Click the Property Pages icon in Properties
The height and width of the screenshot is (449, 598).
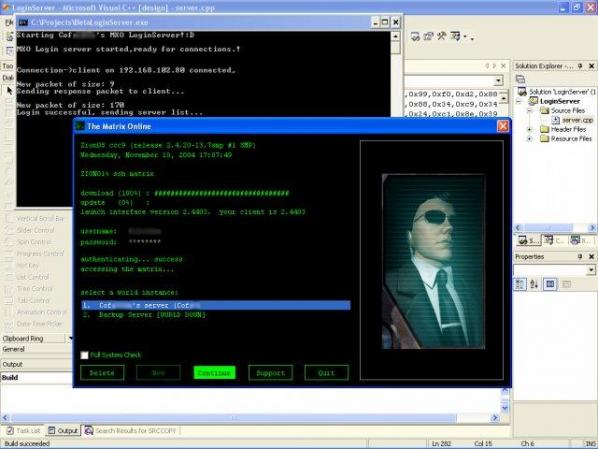point(567,284)
